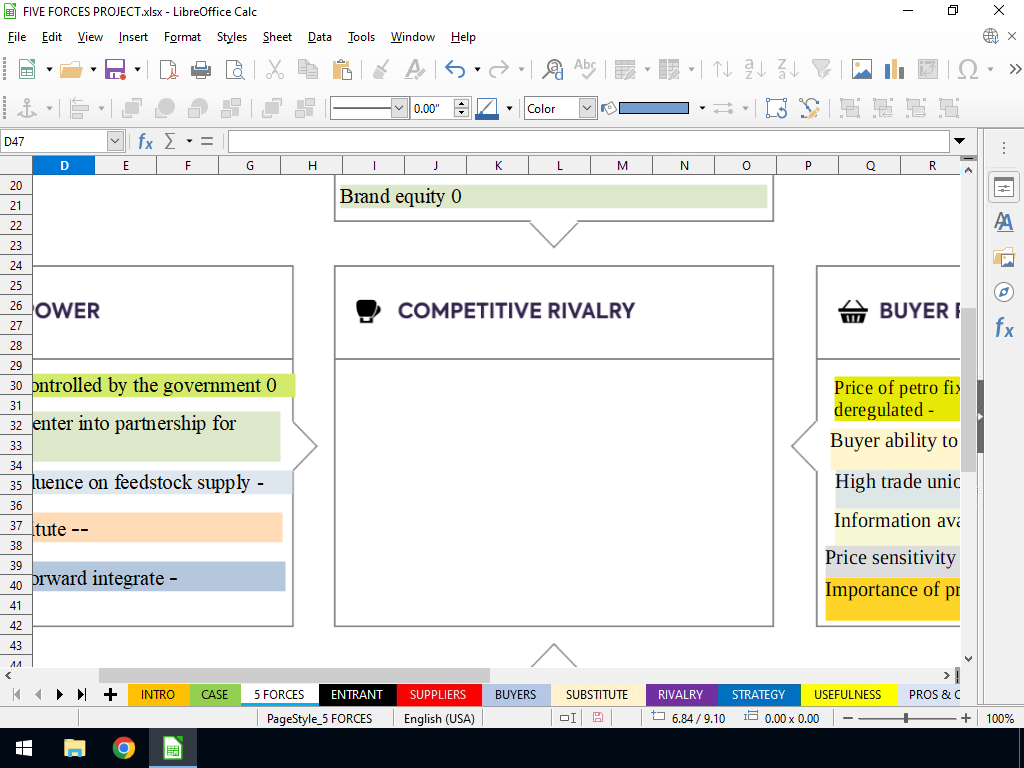This screenshot has height=768, width=1024.
Task: Go to the last sheet tab arrow
Action: pos(82,695)
